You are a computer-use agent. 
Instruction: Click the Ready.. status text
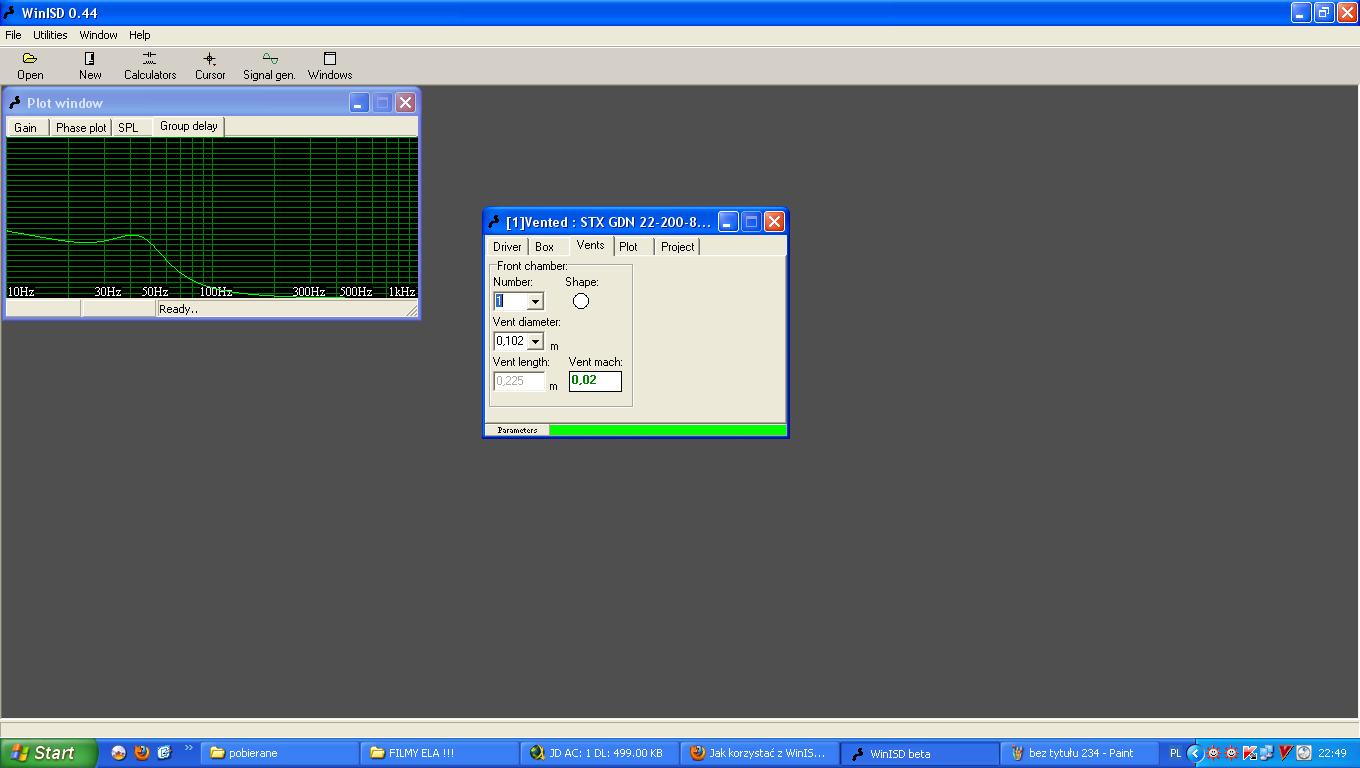[x=178, y=310]
